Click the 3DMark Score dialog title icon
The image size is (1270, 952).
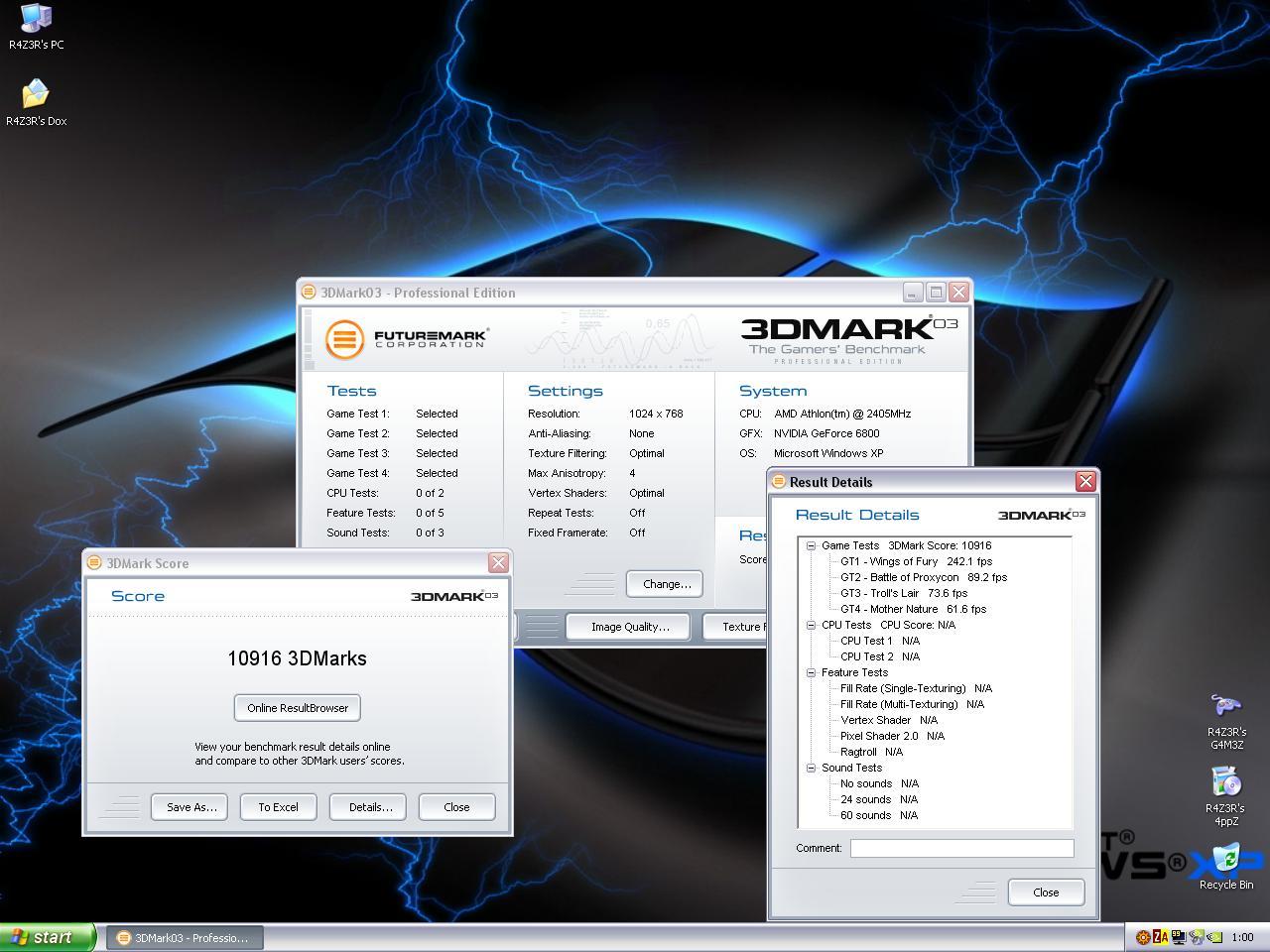(94, 562)
